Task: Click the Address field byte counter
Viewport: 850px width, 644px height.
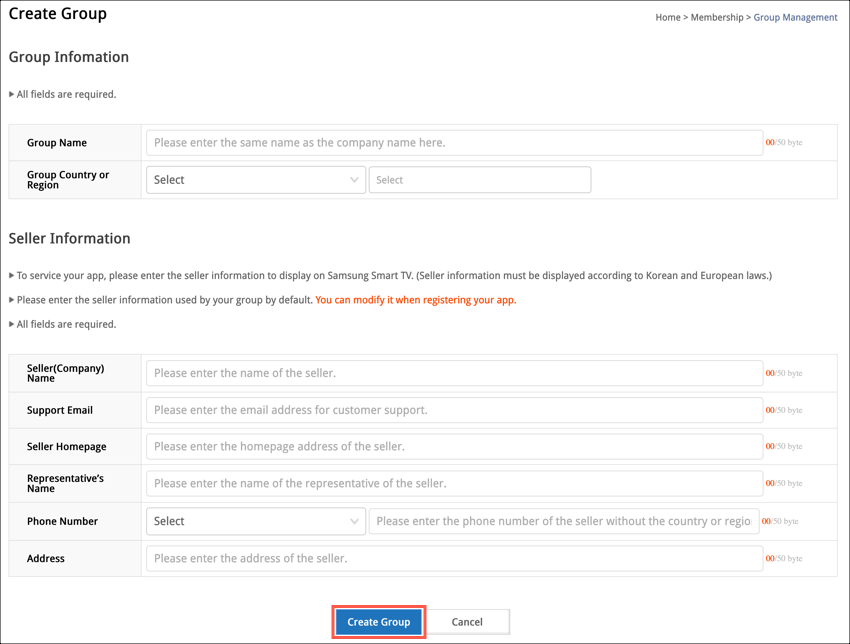Action: pyautogui.click(x=784, y=558)
